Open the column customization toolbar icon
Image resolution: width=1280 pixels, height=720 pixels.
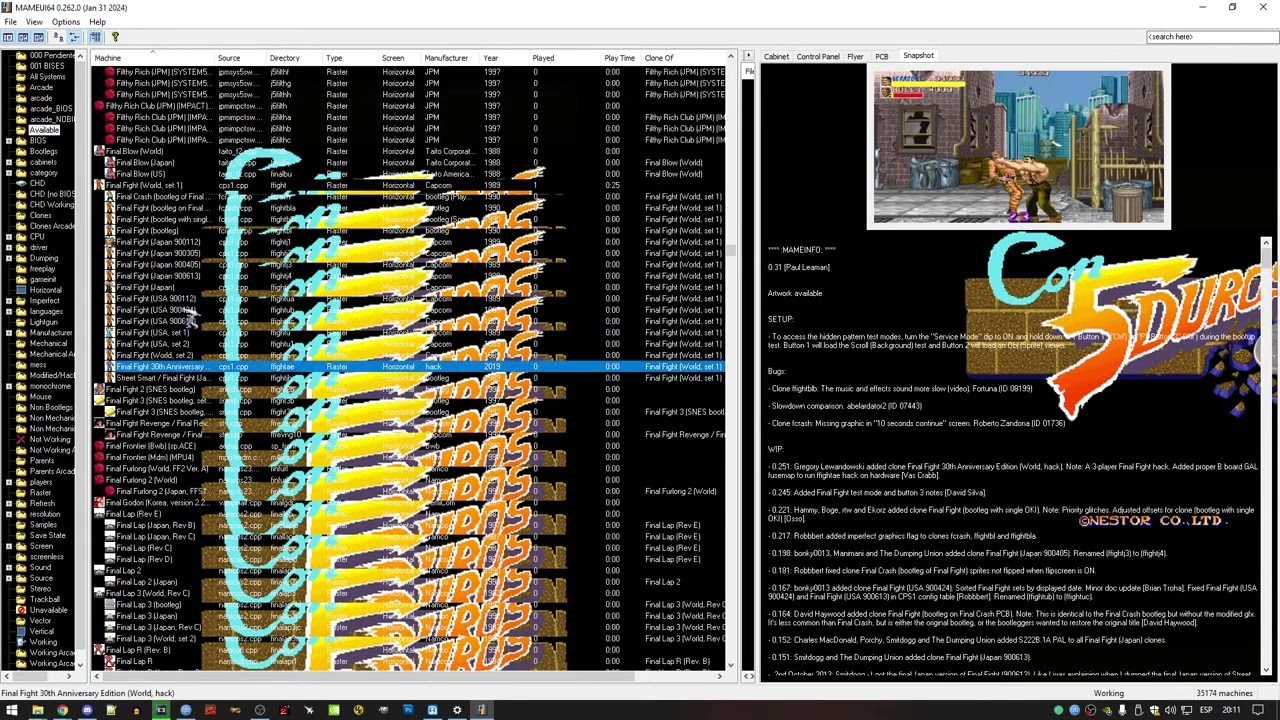point(95,37)
